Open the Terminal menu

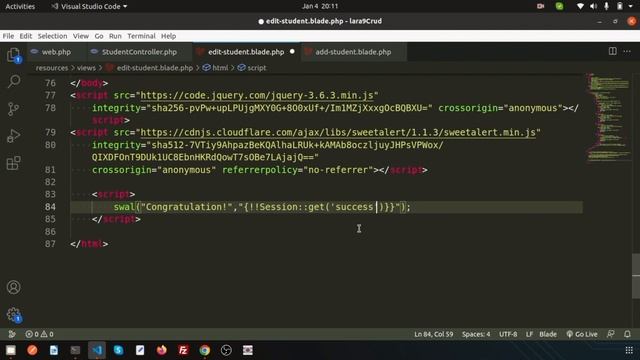(141, 36)
